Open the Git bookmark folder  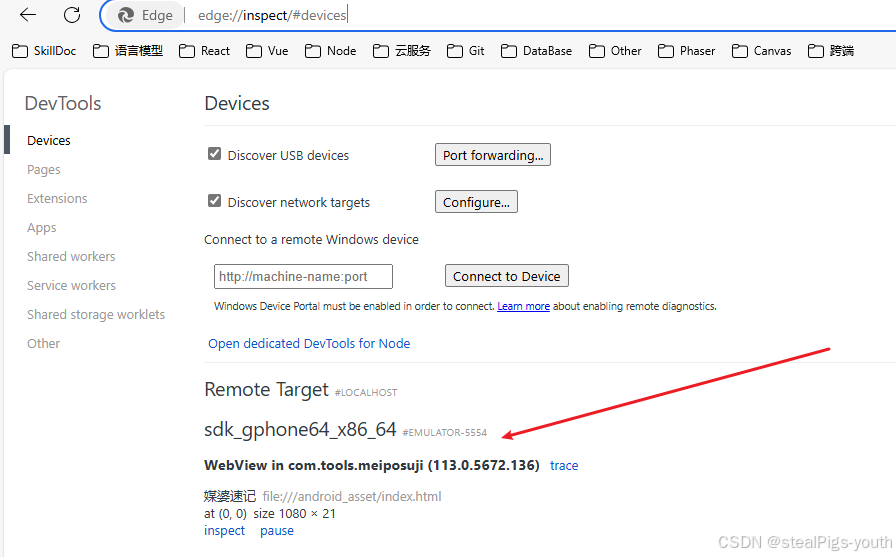(466, 51)
